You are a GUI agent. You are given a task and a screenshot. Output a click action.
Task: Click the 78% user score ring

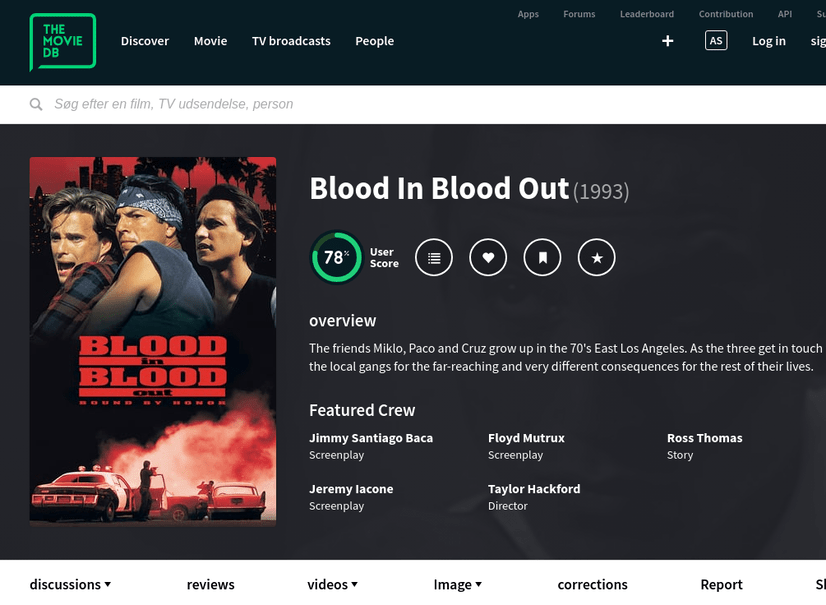point(336,258)
